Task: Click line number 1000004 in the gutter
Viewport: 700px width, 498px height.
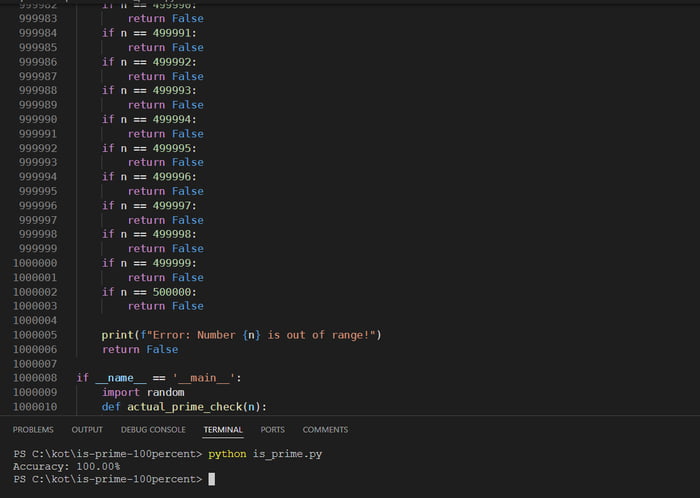Action: click(x=35, y=320)
